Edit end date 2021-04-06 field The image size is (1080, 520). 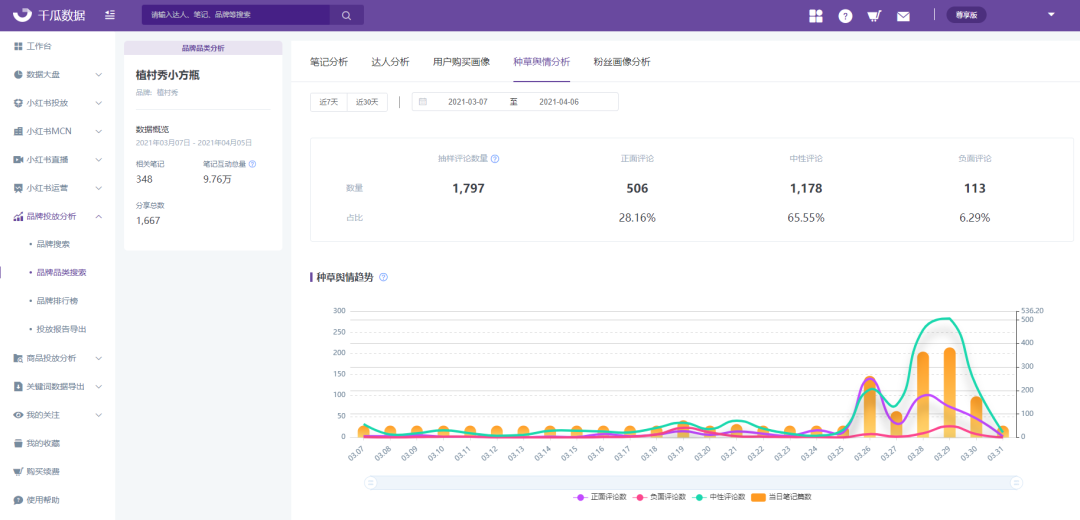559,102
